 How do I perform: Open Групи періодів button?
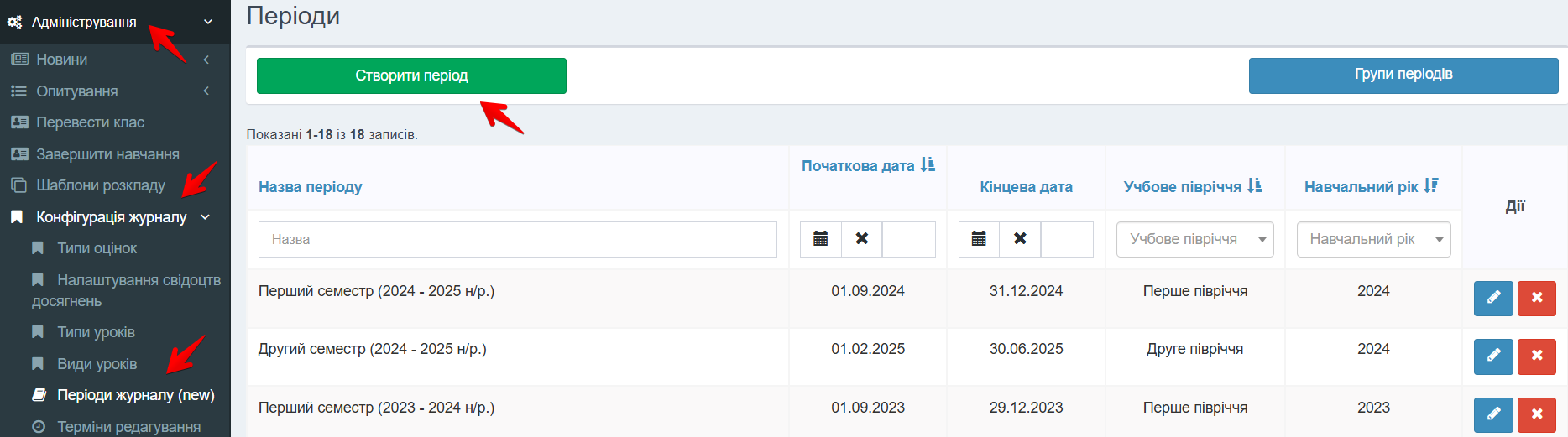[x=1403, y=75]
